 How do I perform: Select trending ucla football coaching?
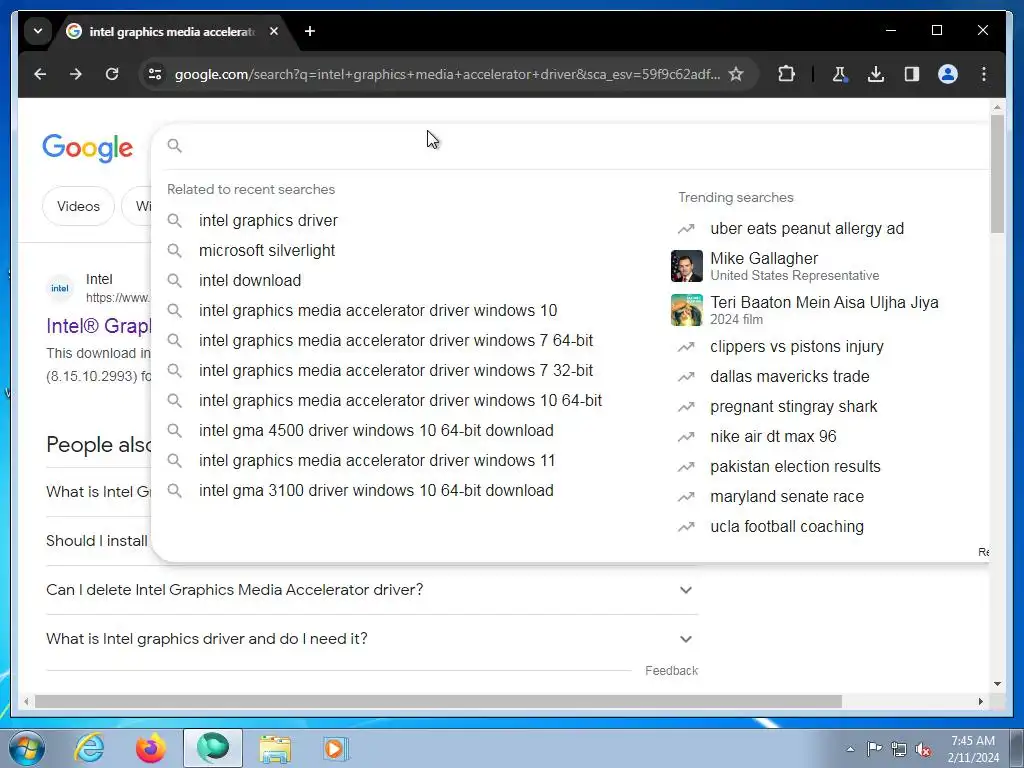click(787, 527)
